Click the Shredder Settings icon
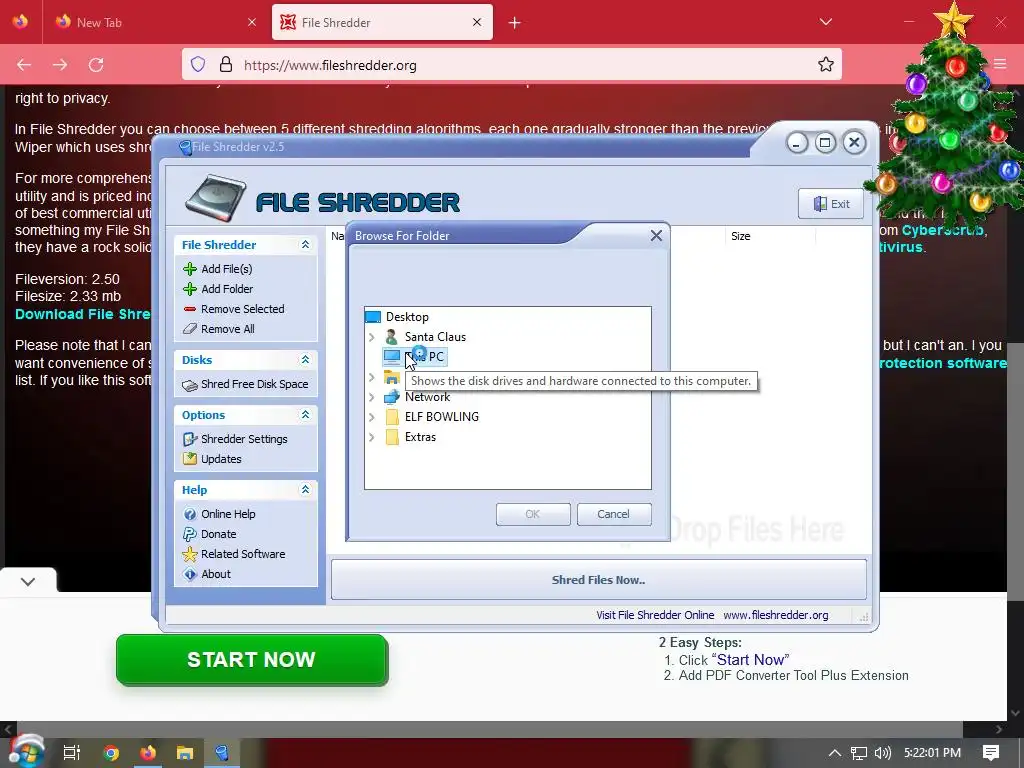1024x768 pixels. [x=190, y=440]
